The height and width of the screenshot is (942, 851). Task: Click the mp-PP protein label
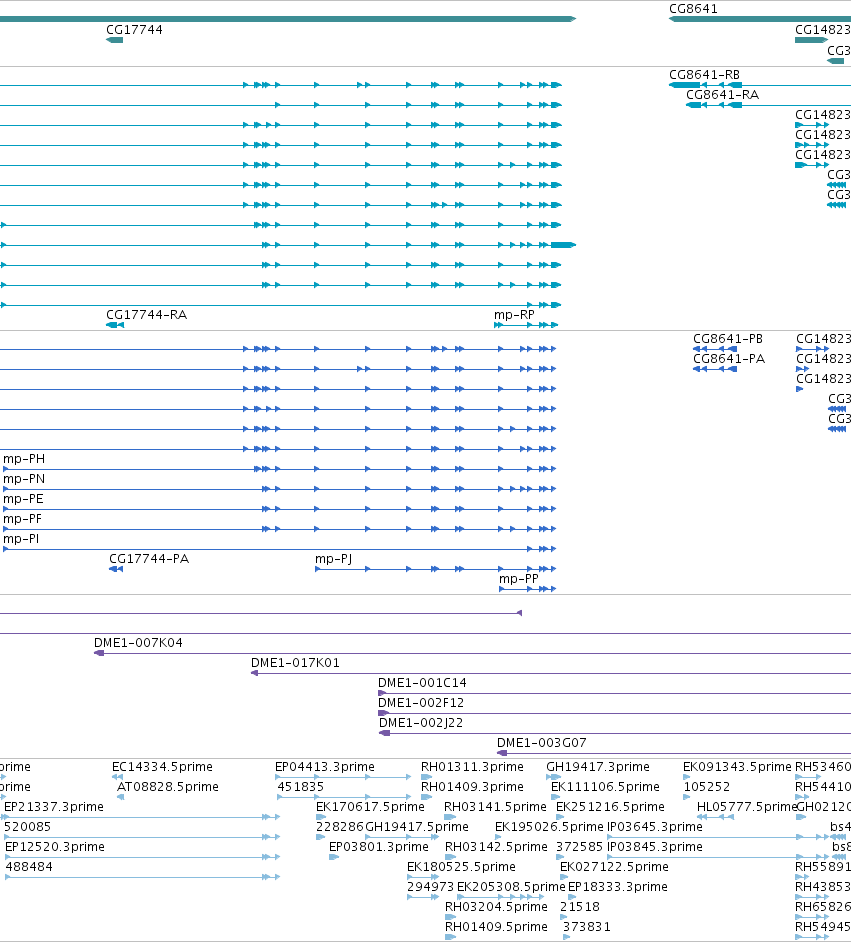click(519, 579)
